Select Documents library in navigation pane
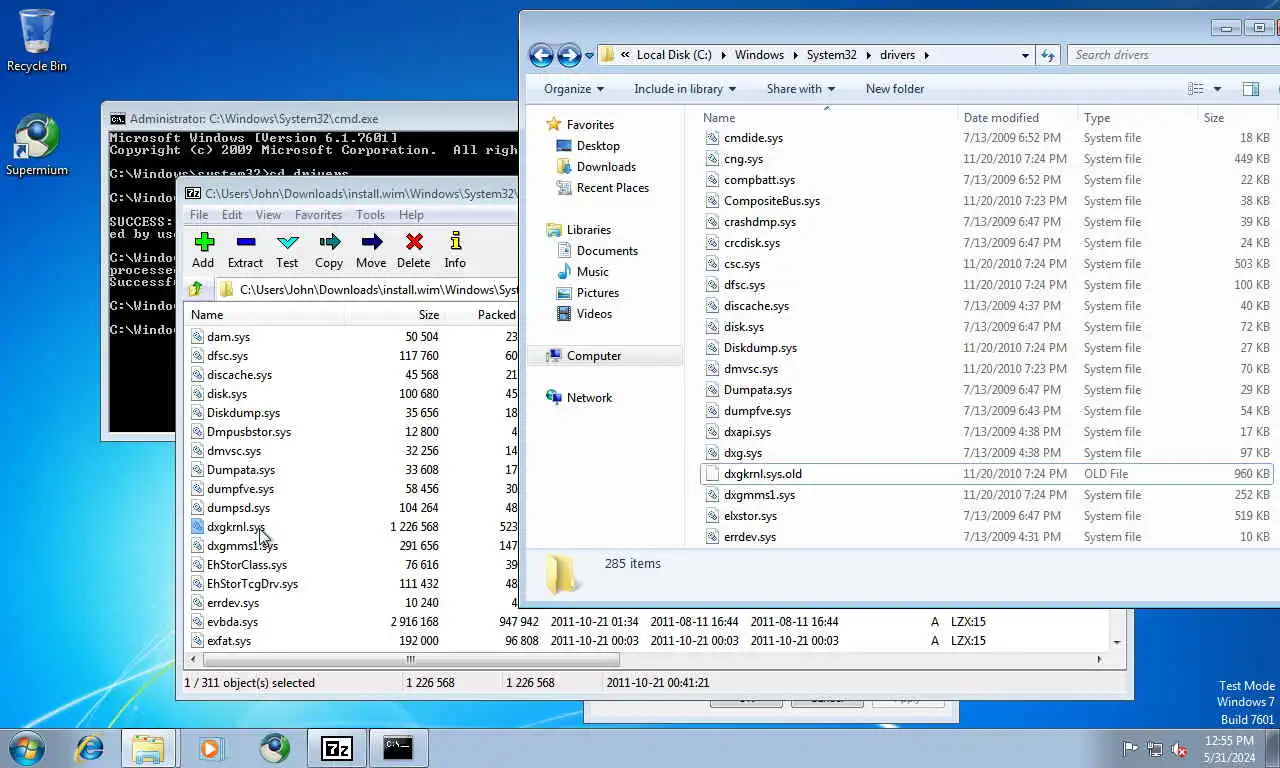1280x768 pixels. click(607, 251)
